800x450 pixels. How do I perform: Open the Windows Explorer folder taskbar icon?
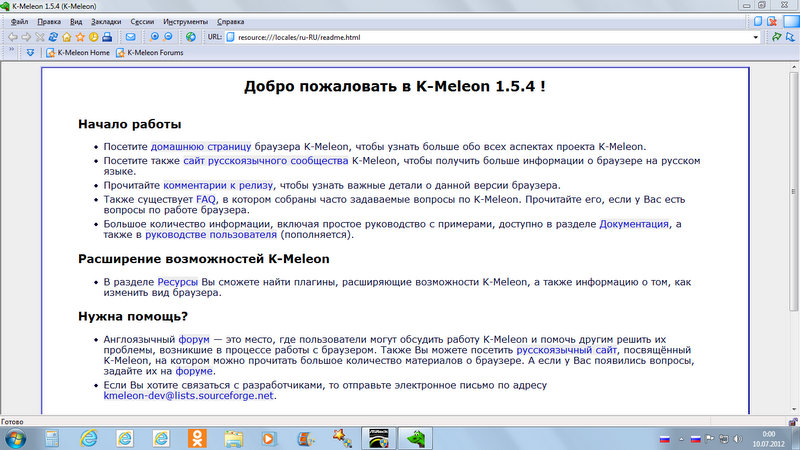[233, 438]
